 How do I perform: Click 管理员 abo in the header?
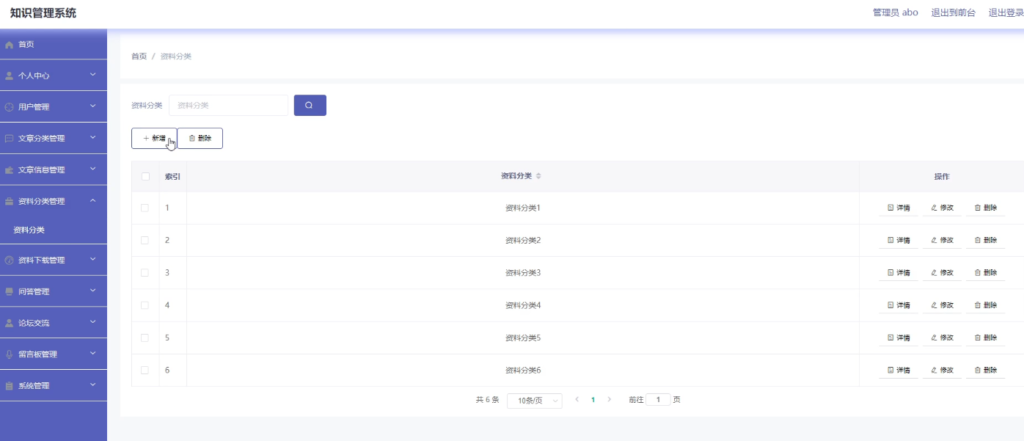point(895,13)
